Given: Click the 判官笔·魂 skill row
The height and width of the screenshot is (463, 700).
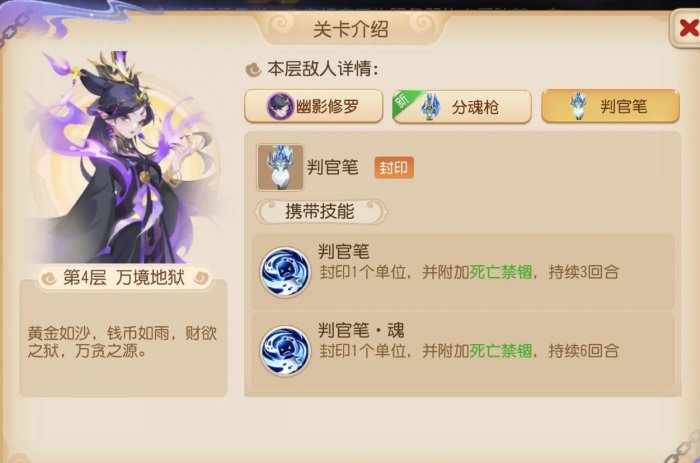Looking at the screenshot, I should click(462, 350).
